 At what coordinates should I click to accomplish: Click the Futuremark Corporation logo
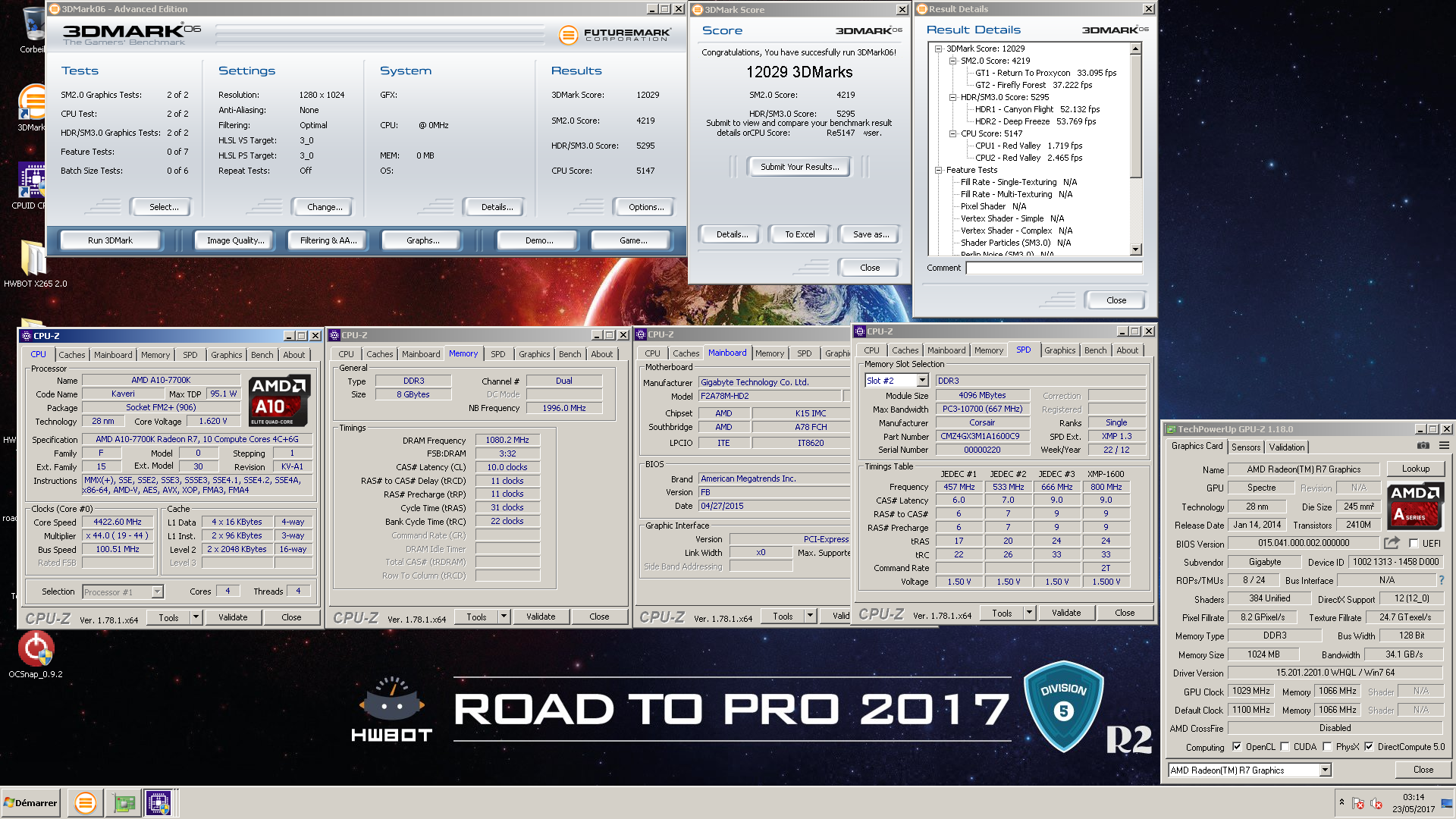[615, 35]
